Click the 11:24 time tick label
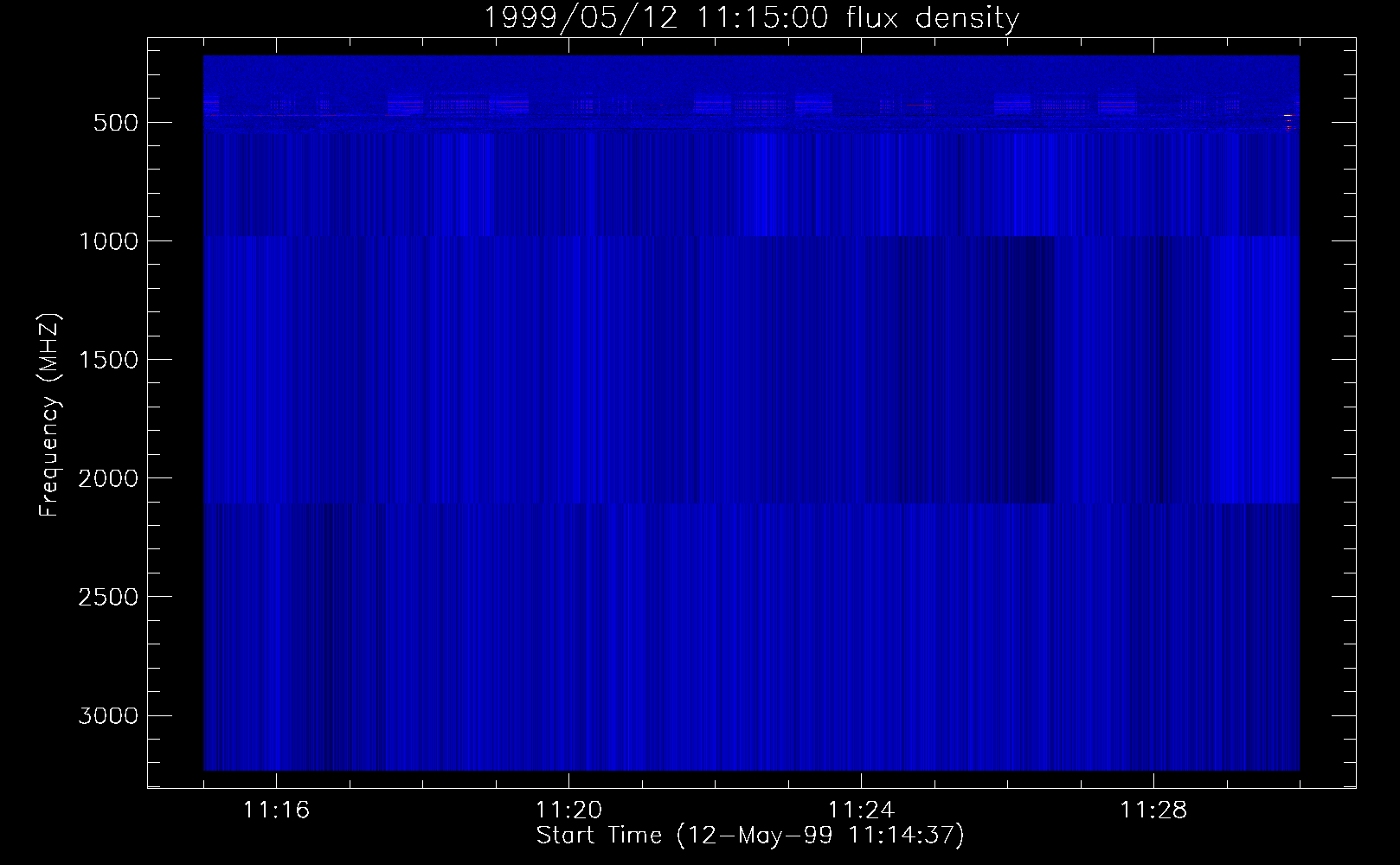 tap(861, 811)
